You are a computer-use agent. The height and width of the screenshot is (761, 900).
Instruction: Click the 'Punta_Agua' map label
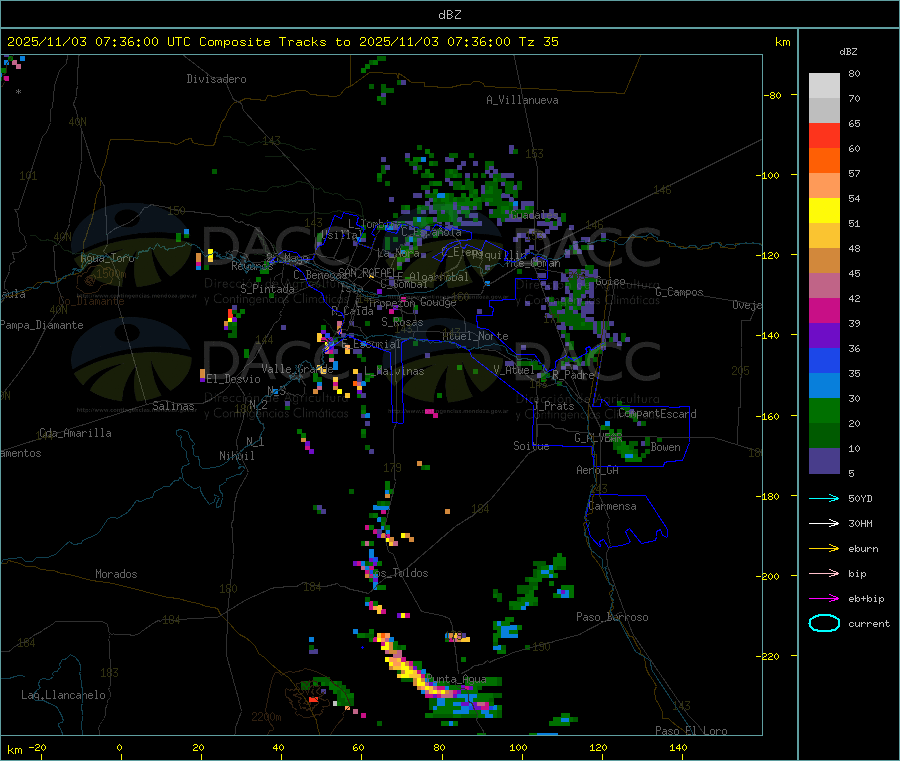point(456,679)
